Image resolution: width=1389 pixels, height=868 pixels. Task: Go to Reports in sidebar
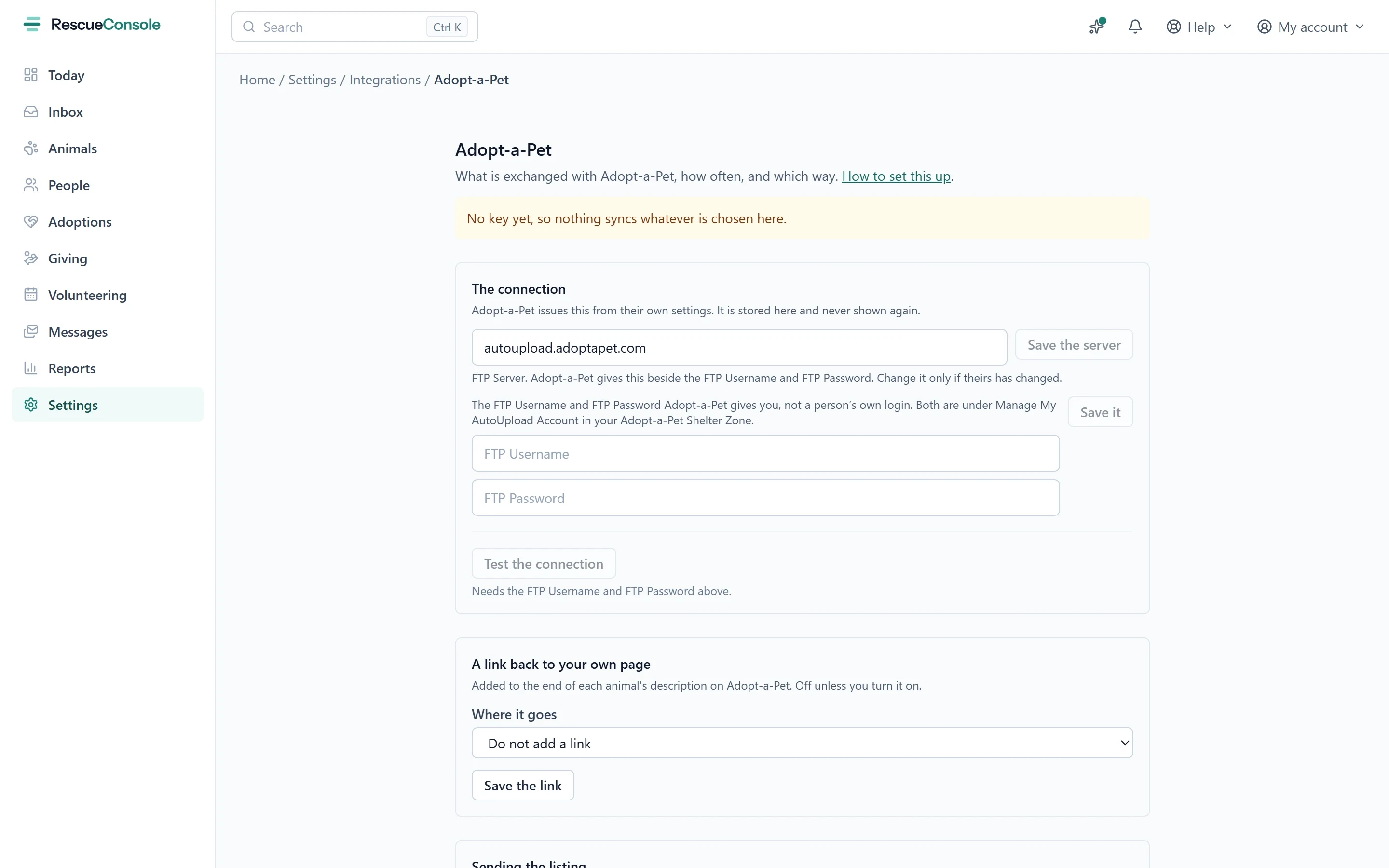point(108,368)
